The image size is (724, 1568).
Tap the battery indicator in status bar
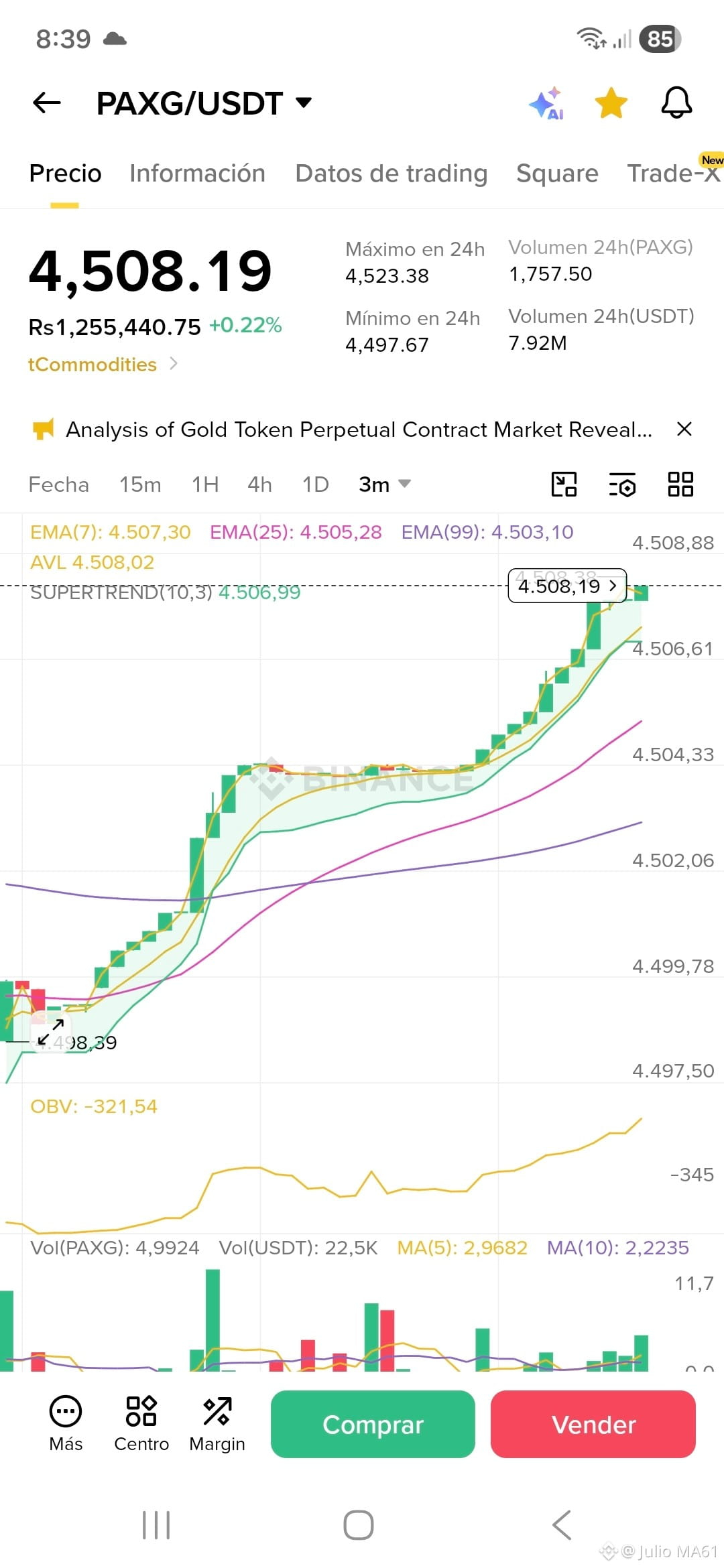coord(660,39)
